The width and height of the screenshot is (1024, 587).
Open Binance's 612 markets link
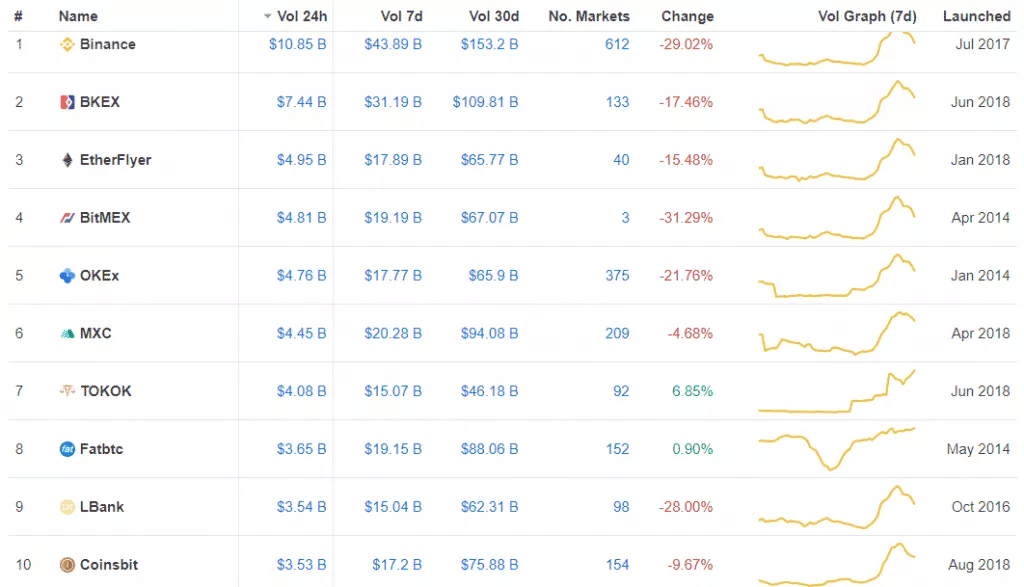point(617,45)
